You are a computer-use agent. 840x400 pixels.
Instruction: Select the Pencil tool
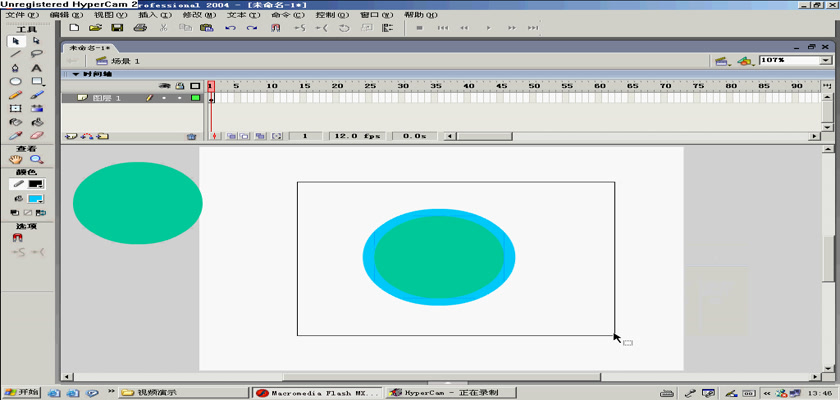[16, 95]
